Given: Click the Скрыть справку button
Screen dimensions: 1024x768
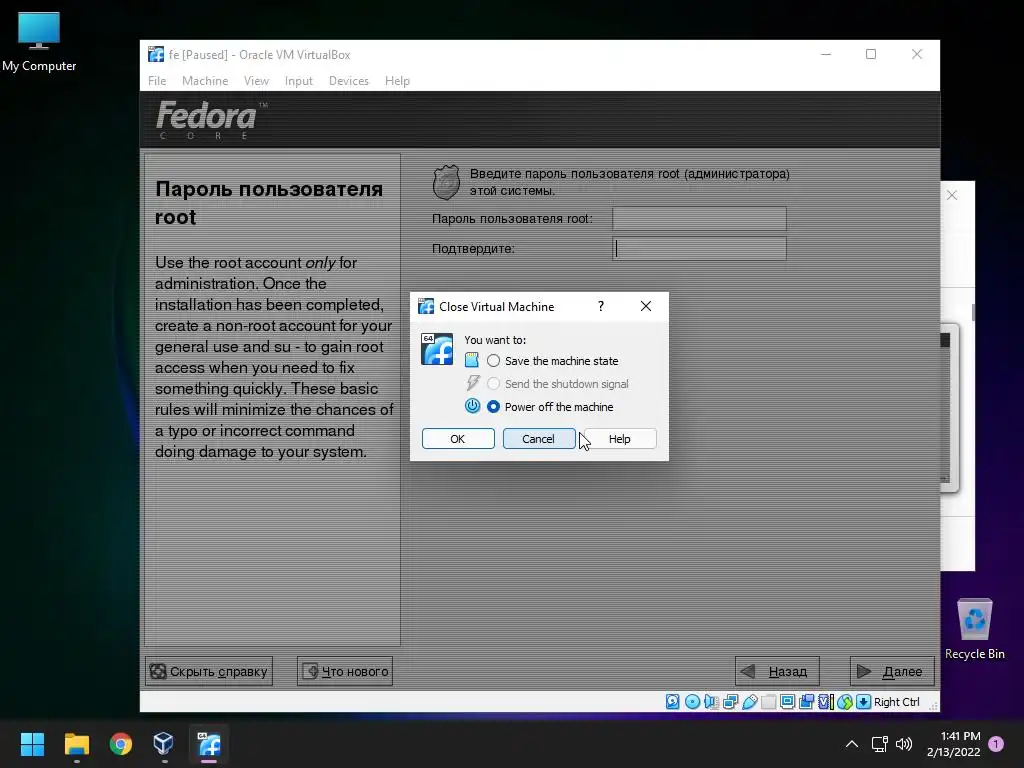Looking at the screenshot, I should click(209, 671).
